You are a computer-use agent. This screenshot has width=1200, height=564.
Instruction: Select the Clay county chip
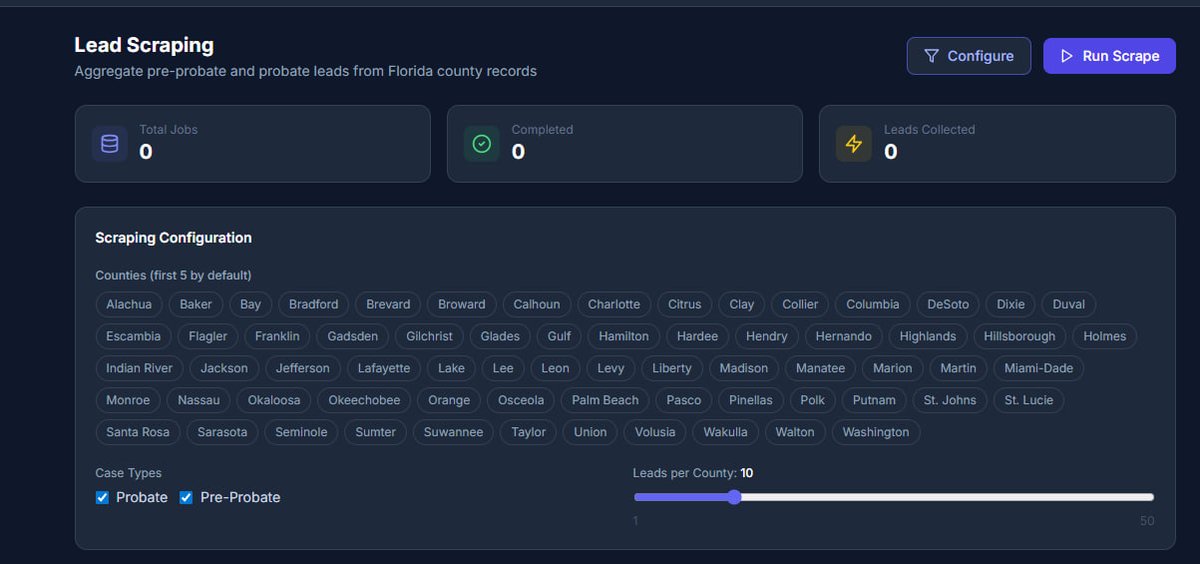coord(742,304)
